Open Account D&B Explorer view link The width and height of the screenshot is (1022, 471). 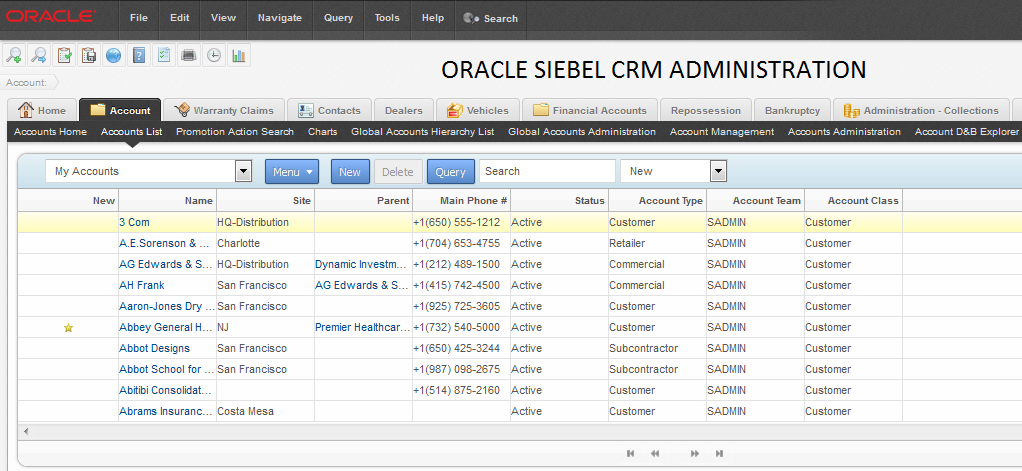pyautogui.click(x=967, y=132)
